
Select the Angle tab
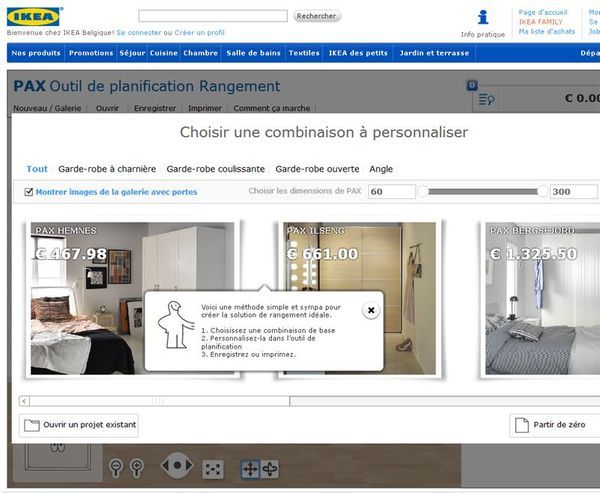click(381, 169)
